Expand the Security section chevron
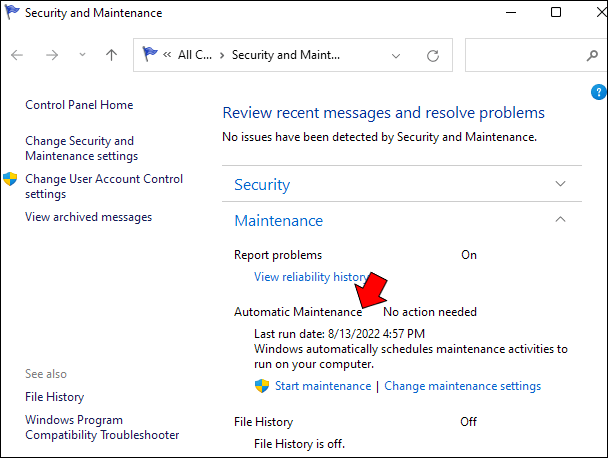 pyautogui.click(x=560, y=184)
